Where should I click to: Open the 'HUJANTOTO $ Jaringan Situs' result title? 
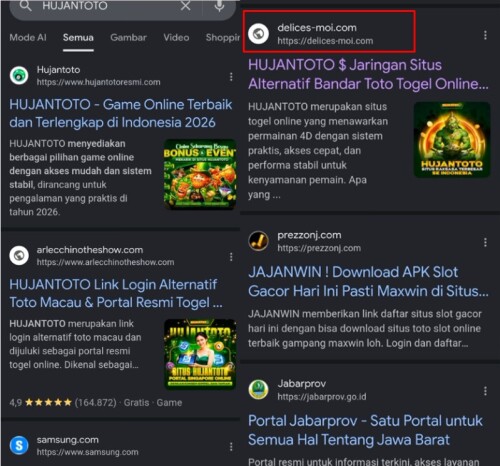tap(368, 74)
